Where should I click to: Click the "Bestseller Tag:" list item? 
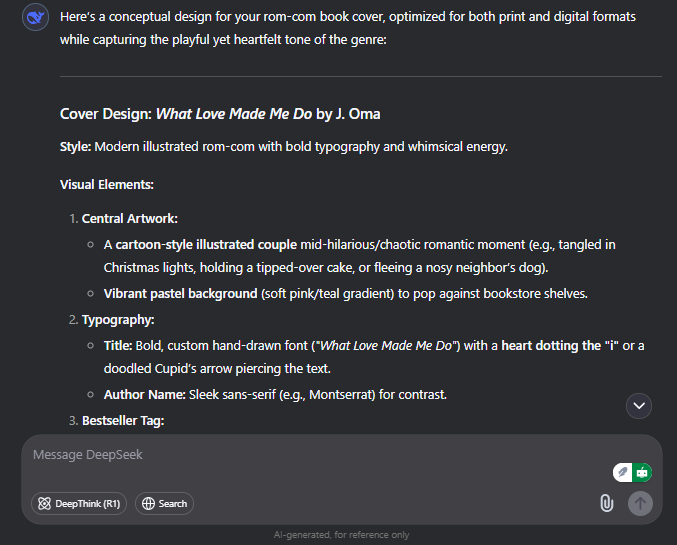coord(123,421)
